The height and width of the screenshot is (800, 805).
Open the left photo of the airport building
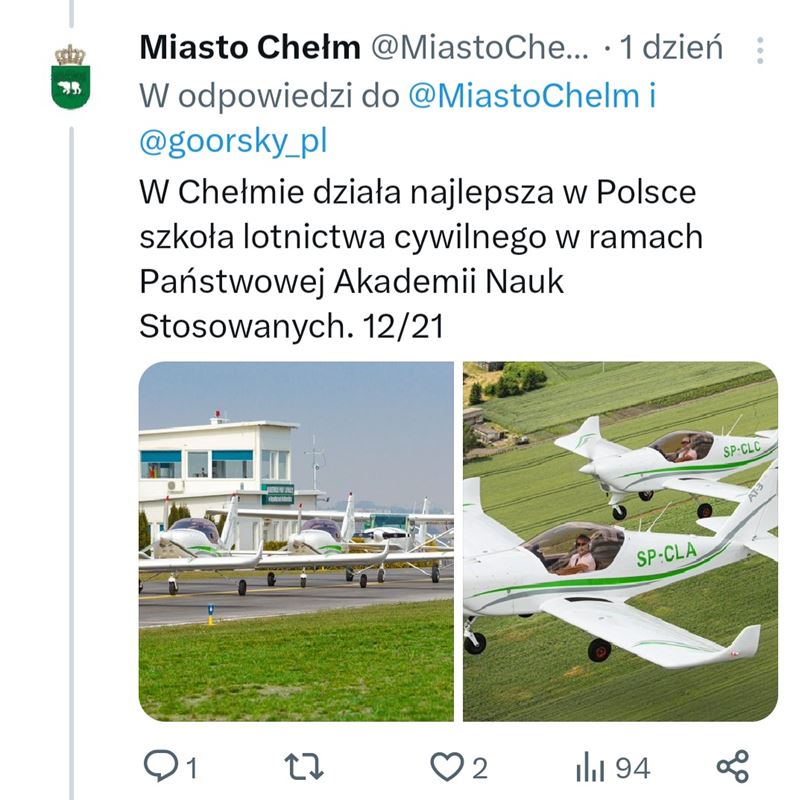pos(296,541)
